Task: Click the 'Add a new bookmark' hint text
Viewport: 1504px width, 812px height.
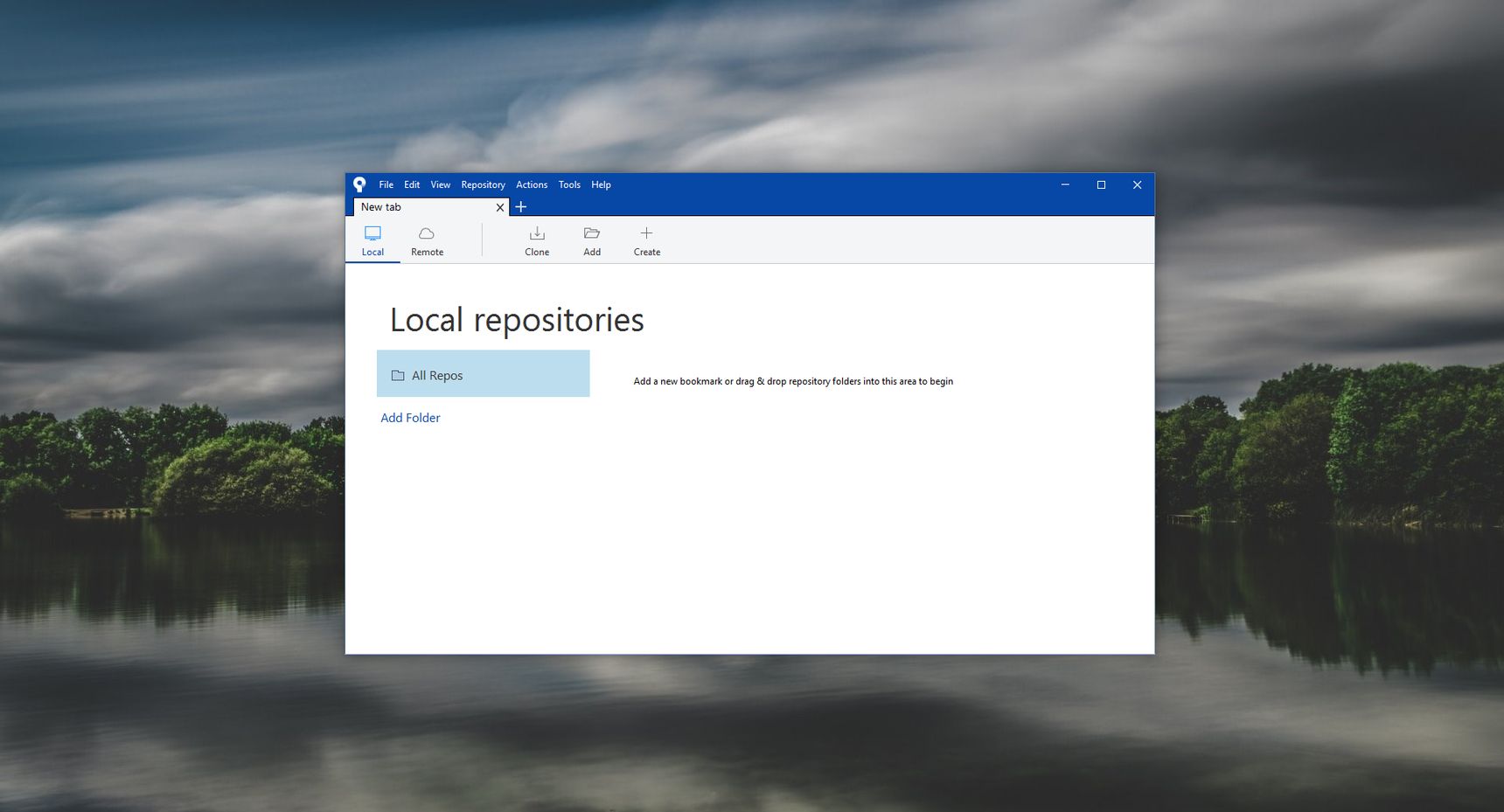Action: [793, 381]
